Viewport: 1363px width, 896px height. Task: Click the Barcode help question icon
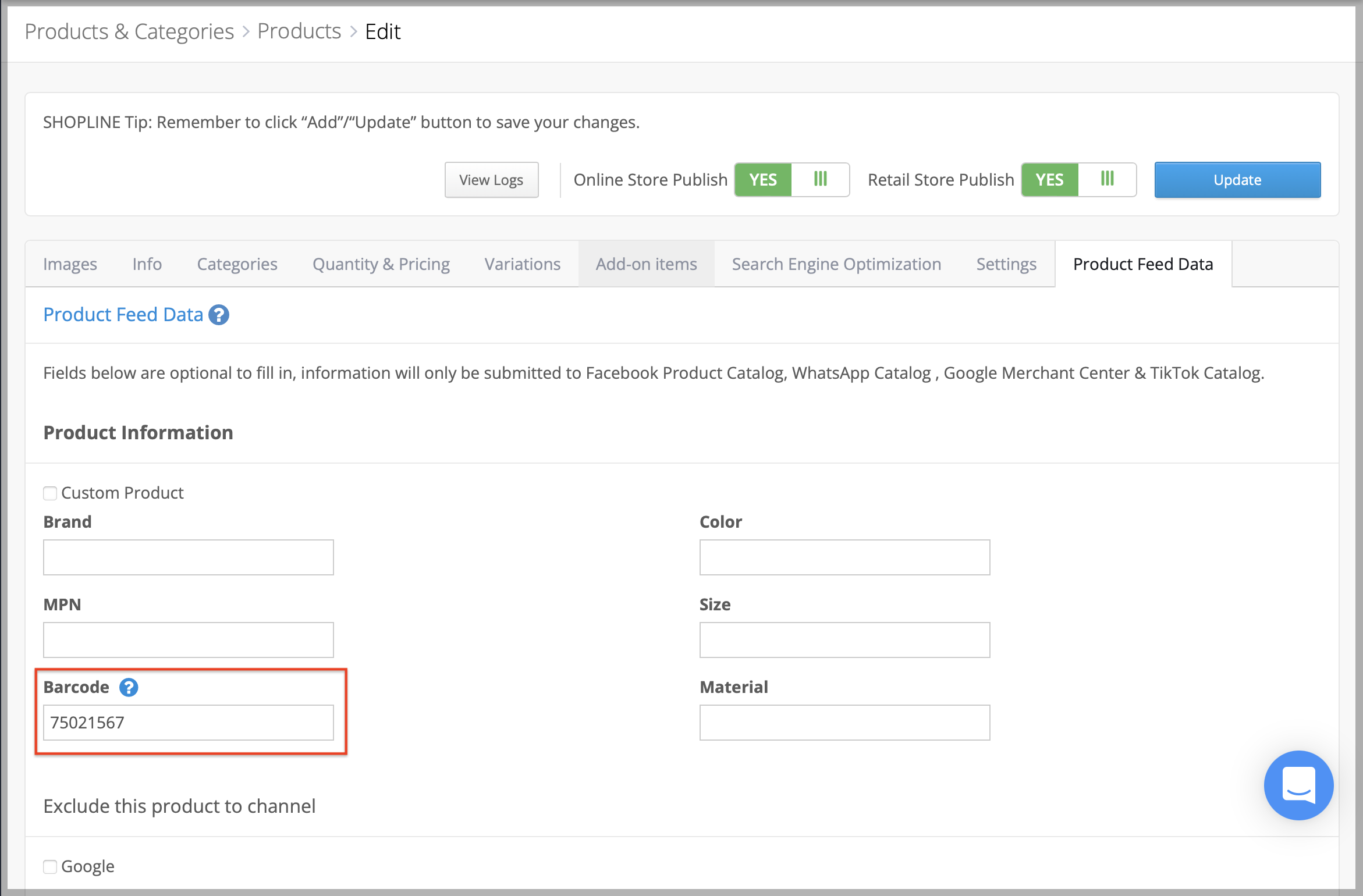point(129,687)
